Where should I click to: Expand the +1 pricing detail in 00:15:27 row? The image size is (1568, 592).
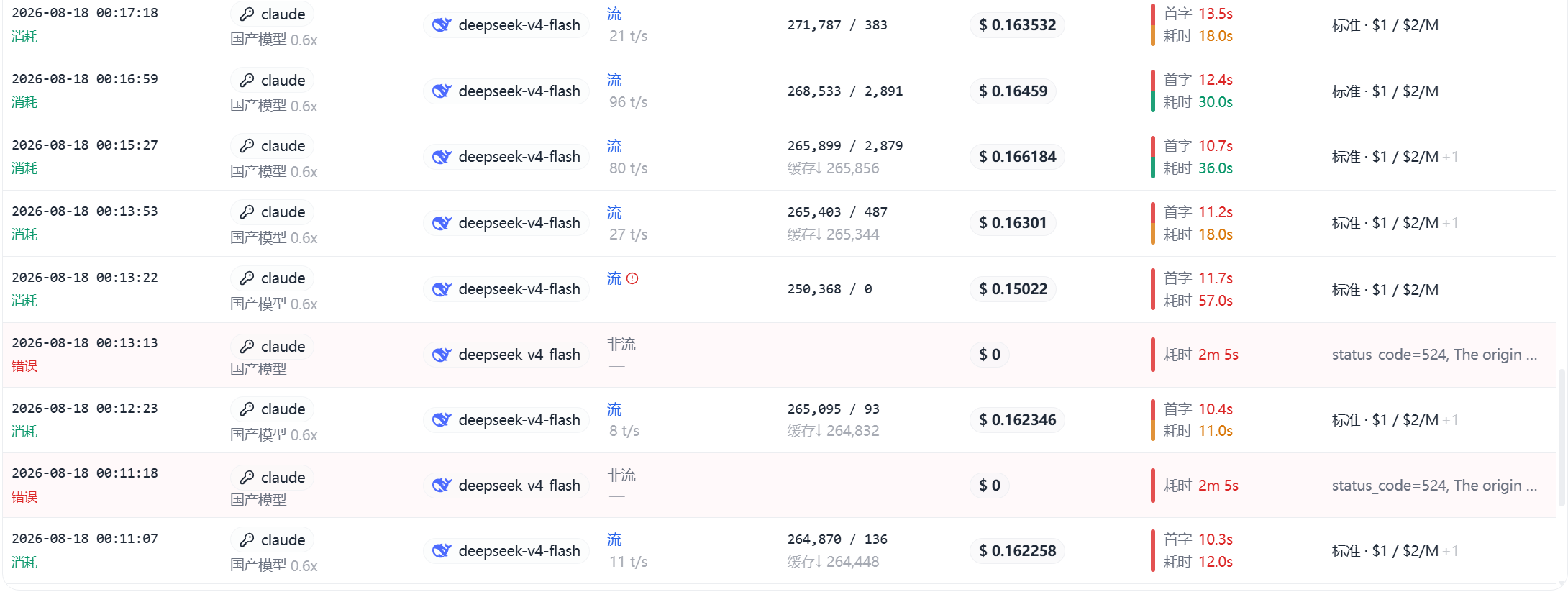pos(1451,157)
